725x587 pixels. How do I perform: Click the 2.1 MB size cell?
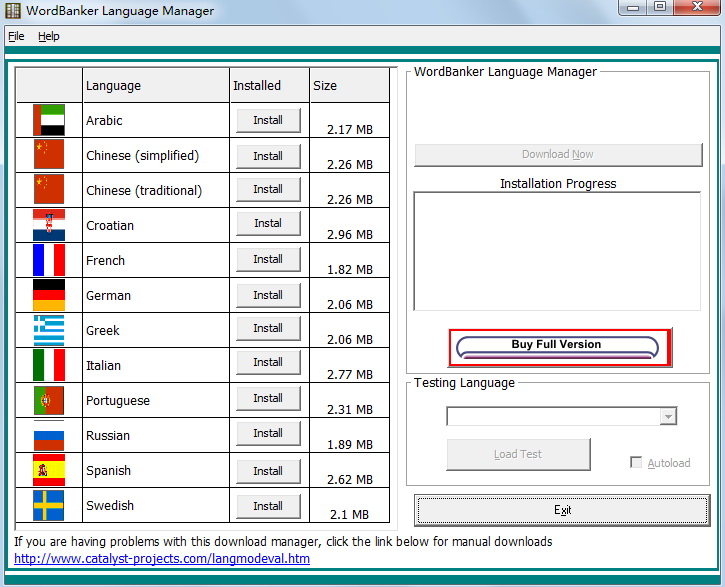350,505
